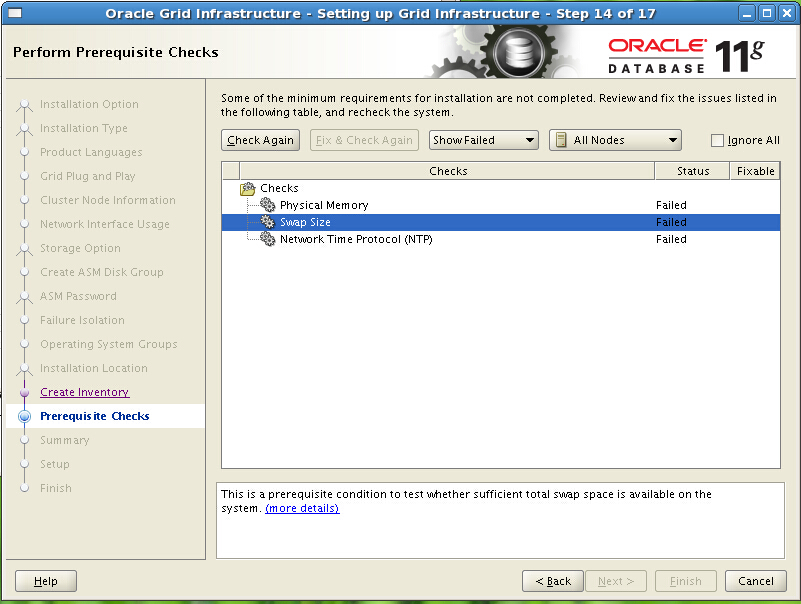
Task: Select Summary step in sidebar
Action: (x=64, y=440)
